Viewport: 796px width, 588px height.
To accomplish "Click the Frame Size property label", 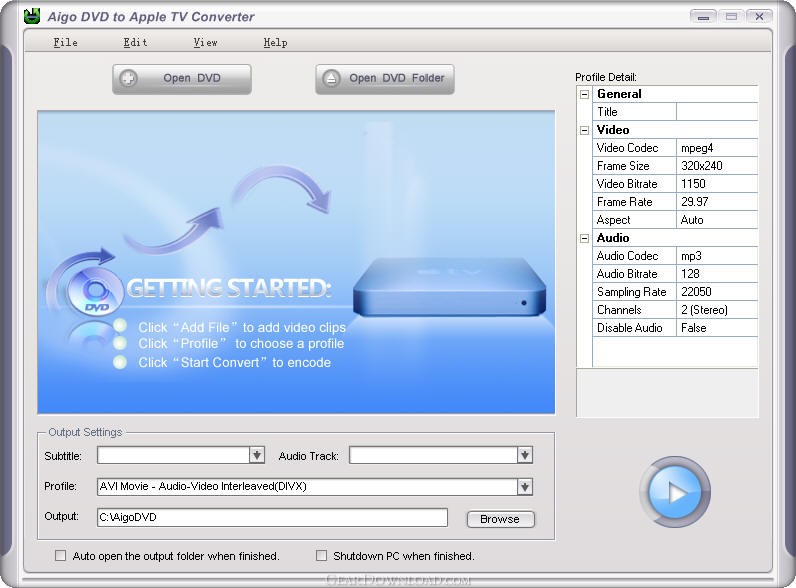I will (x=634, y=166).
